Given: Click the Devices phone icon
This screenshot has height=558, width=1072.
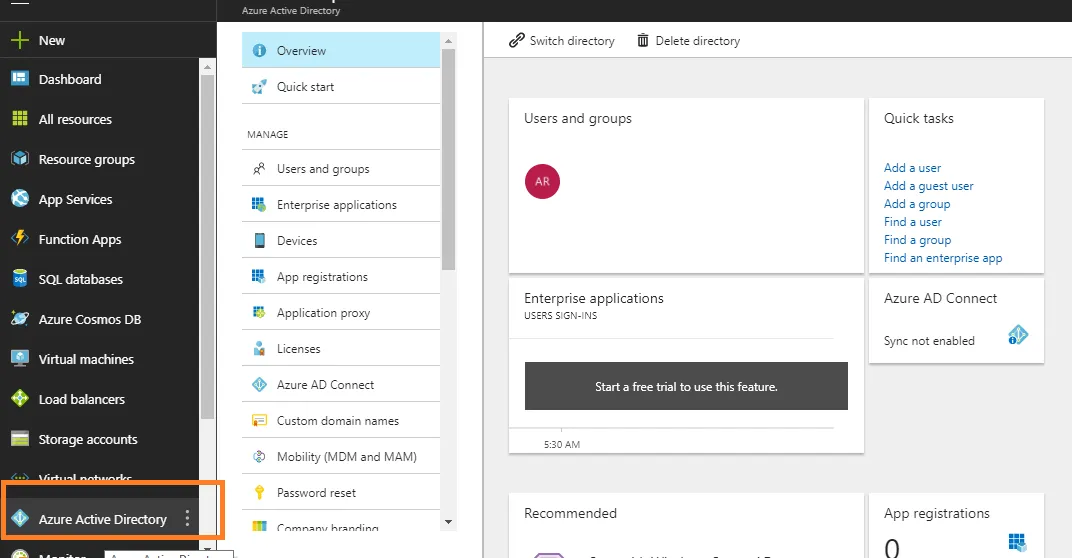Looking at the screenshot, I should pos(259,241).
